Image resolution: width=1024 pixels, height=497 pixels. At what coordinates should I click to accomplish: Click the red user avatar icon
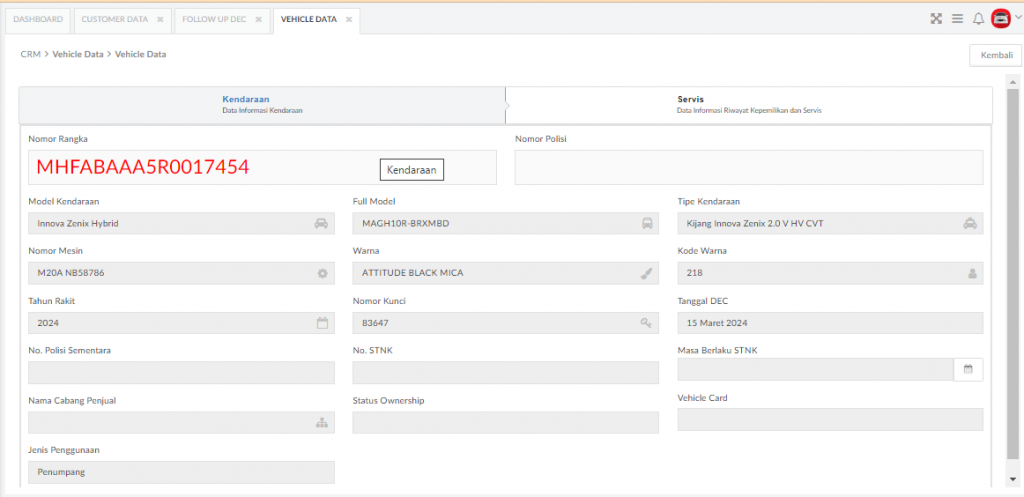(x=1000, y=18)
